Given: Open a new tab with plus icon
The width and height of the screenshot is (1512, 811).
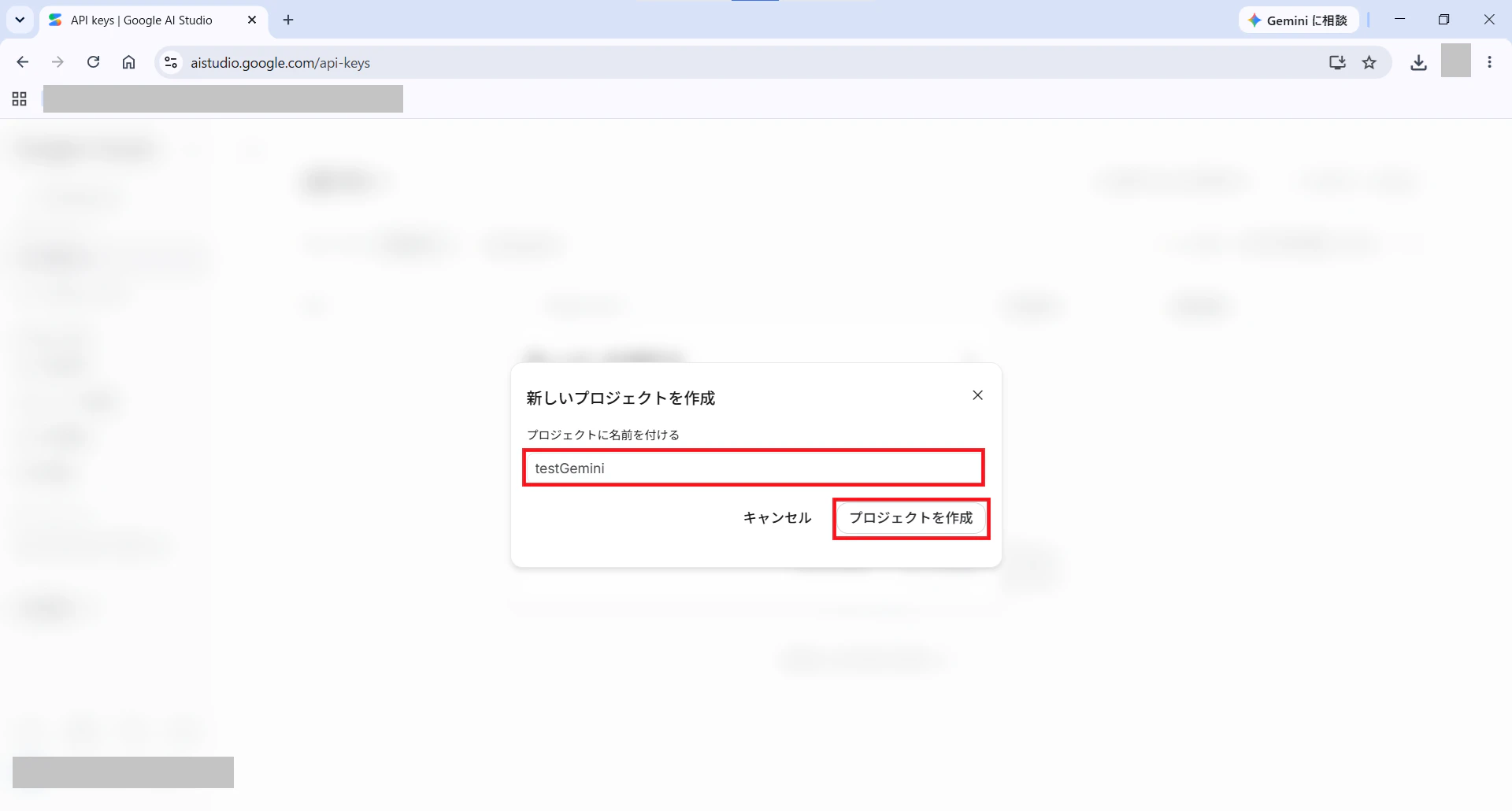Looking at the screenshot, I should (x=288, y=20).
